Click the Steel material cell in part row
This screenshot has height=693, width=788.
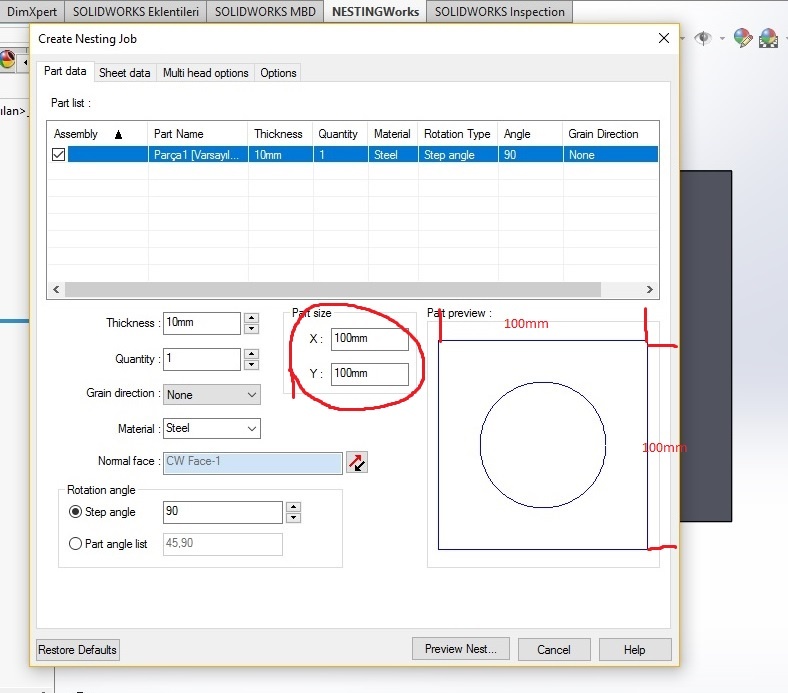pyautogui.click(x=393, y=154)
